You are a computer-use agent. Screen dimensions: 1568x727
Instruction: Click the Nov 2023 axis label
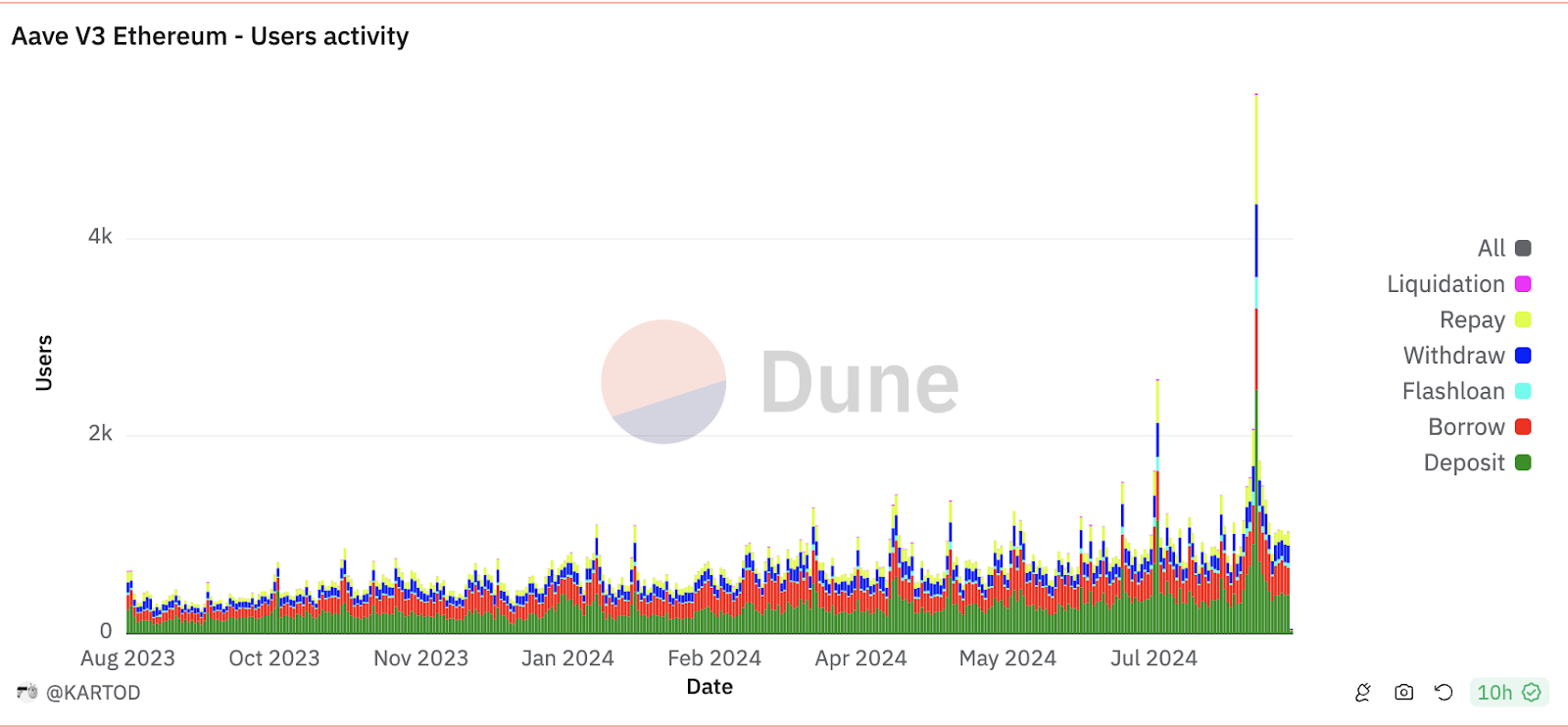(x=421, y=658)
